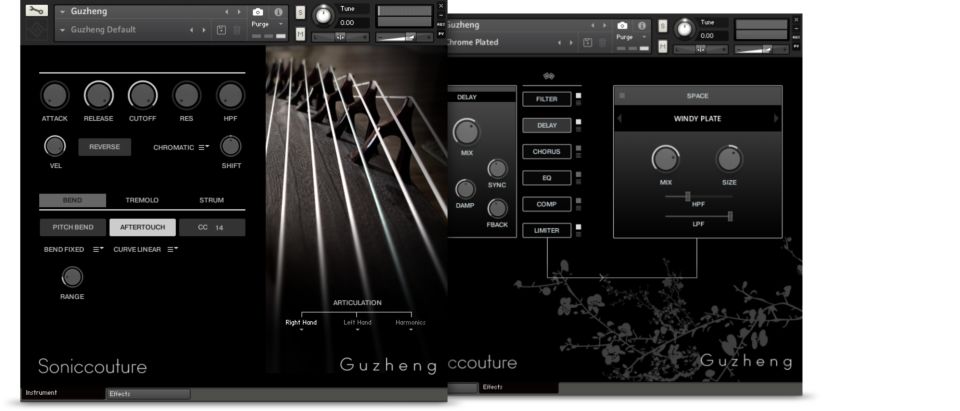960x411 pixels.
Task: Open the CHROMATIC scale dropdown
Action: coord(202,147)
